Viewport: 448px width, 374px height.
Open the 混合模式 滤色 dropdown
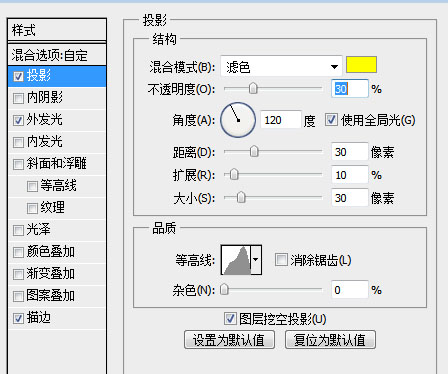coord(281,66)
